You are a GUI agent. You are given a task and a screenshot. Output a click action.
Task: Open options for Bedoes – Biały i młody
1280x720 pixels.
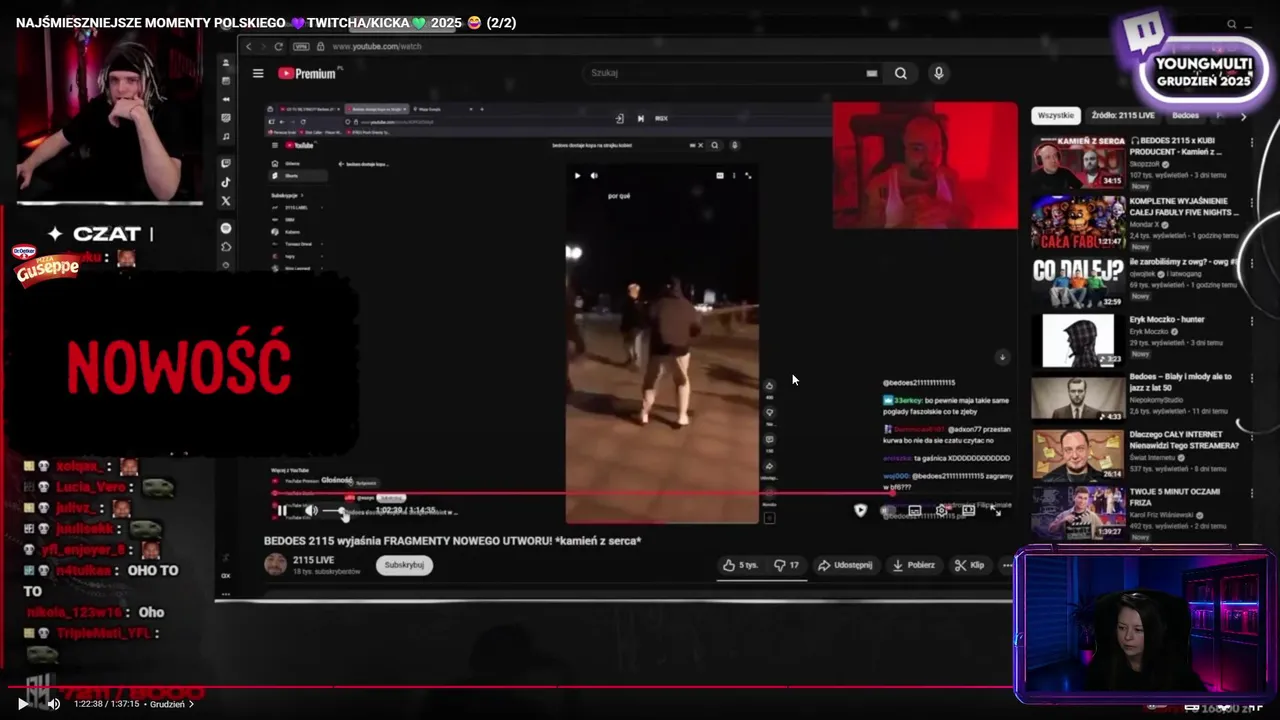[x=1251, y=379]
